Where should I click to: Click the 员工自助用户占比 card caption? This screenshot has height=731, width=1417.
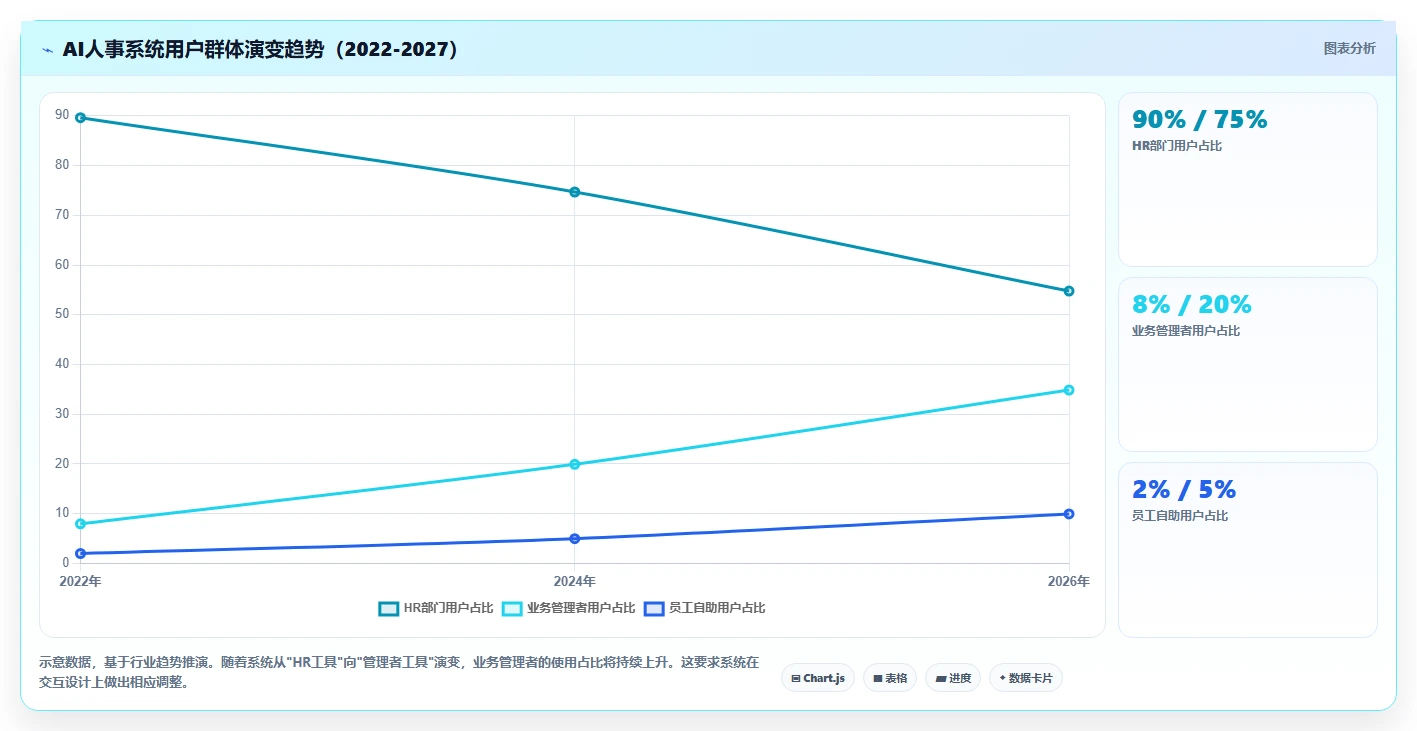coord(1180,516)
